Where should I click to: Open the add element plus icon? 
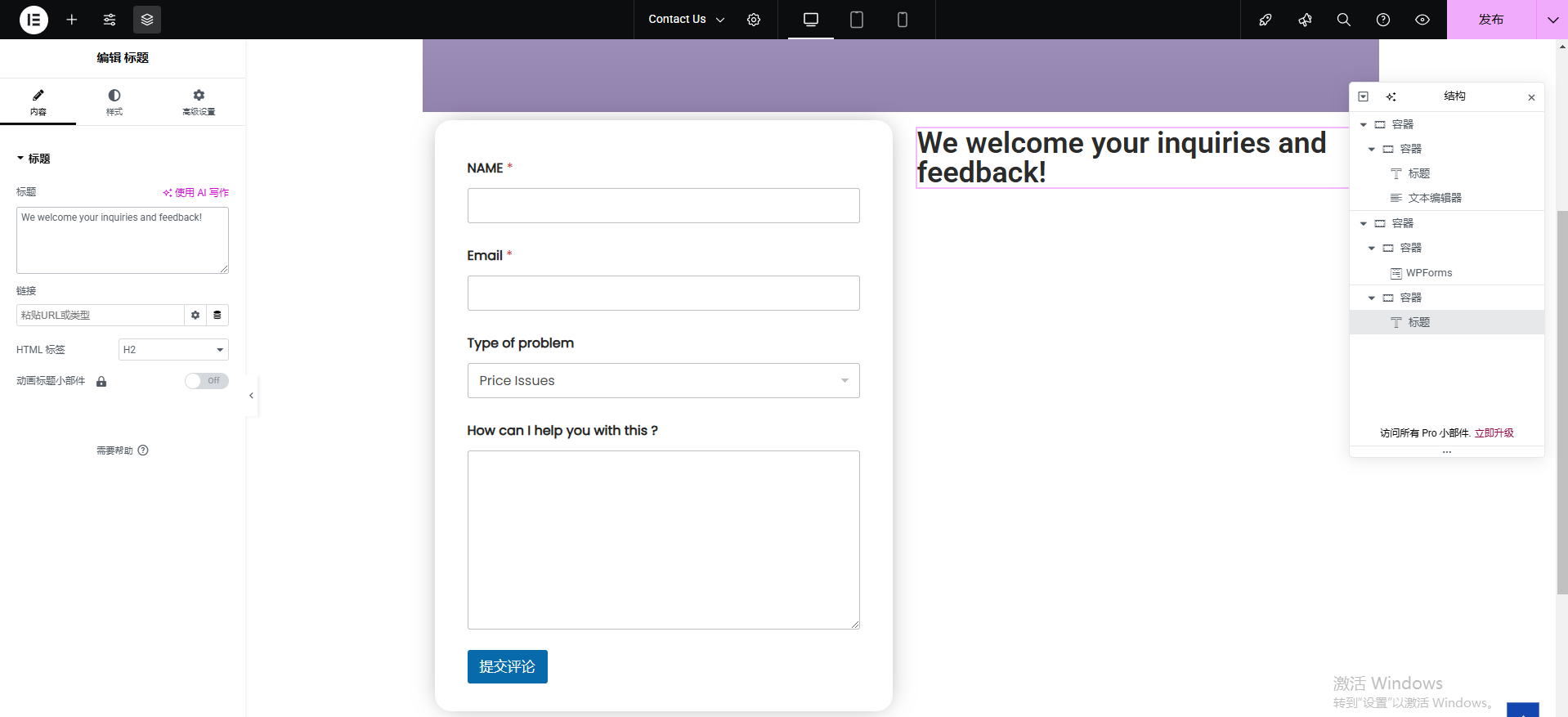[72, 20]
